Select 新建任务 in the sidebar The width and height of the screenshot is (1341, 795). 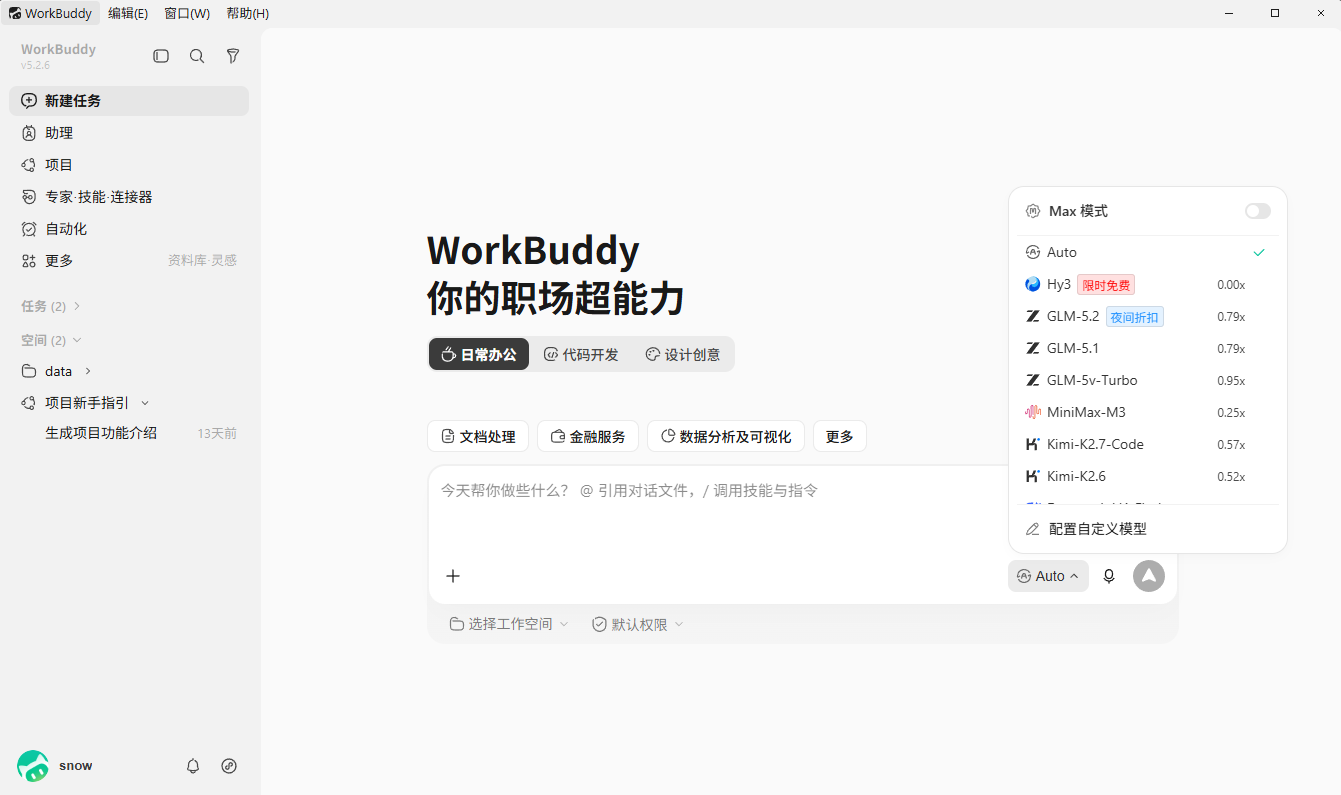click(130, 101)
